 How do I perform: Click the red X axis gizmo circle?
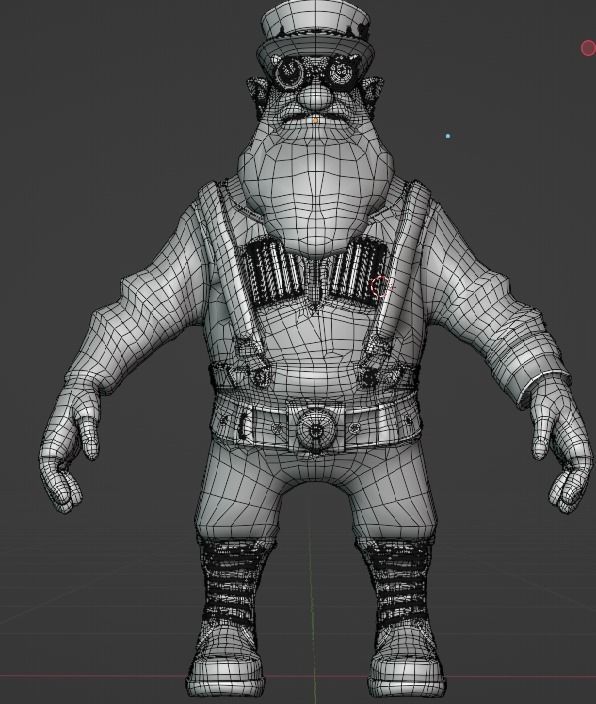click(588, 48)
